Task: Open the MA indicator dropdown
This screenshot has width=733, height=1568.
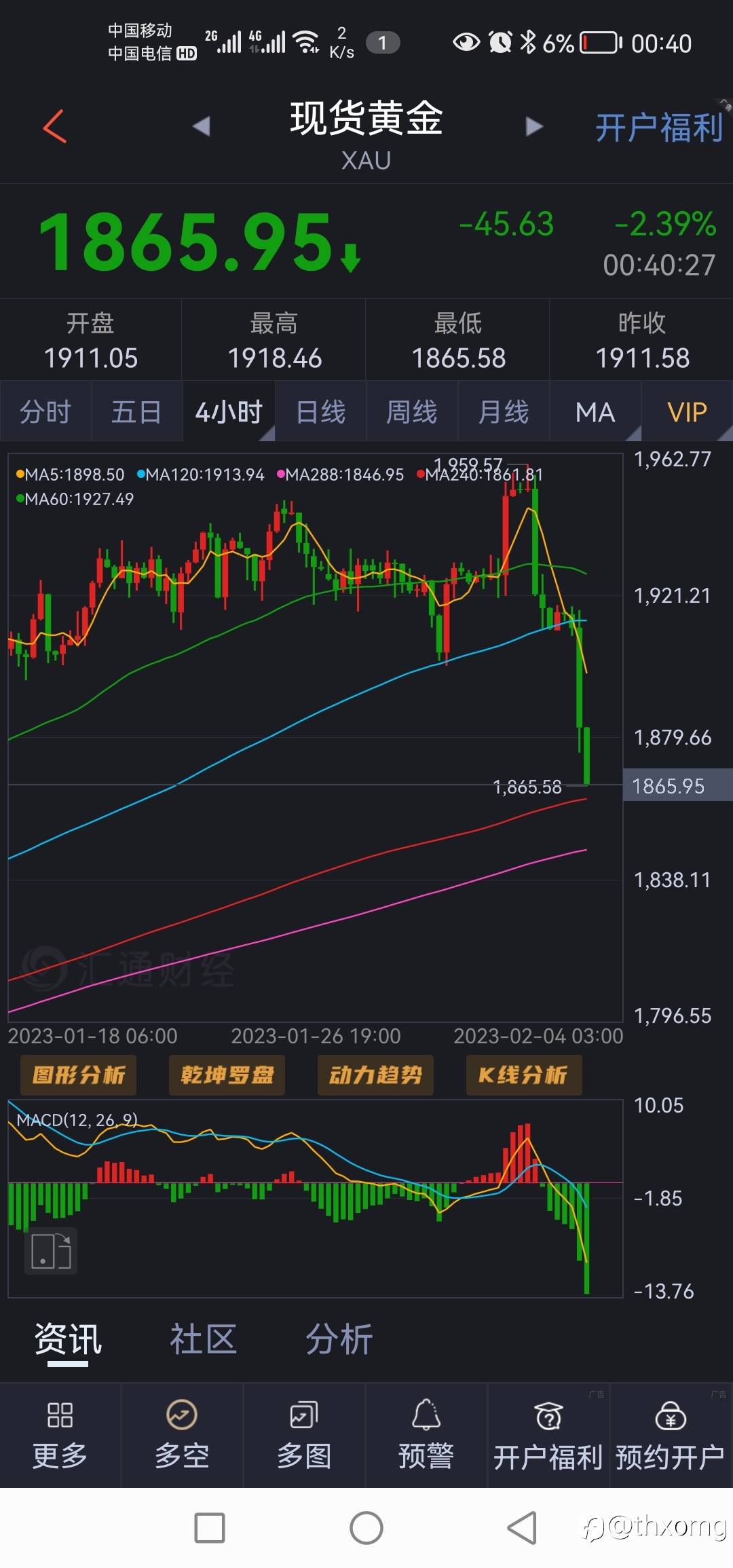Action: (595, 411)
